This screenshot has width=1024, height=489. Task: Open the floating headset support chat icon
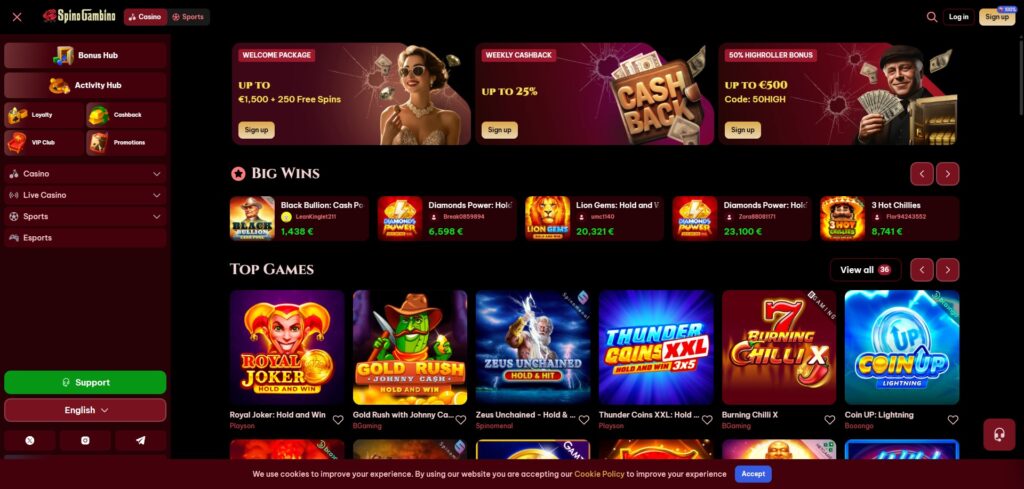tap(999, 435)
